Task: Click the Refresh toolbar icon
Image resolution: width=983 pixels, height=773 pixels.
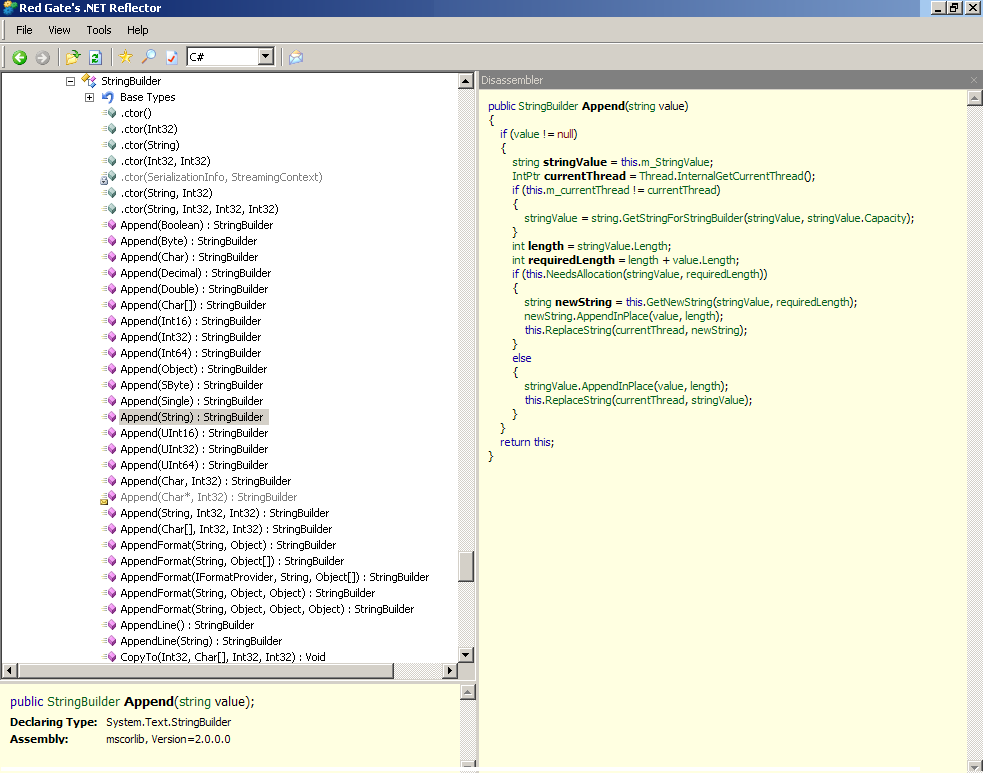Action: click(95, 58)
